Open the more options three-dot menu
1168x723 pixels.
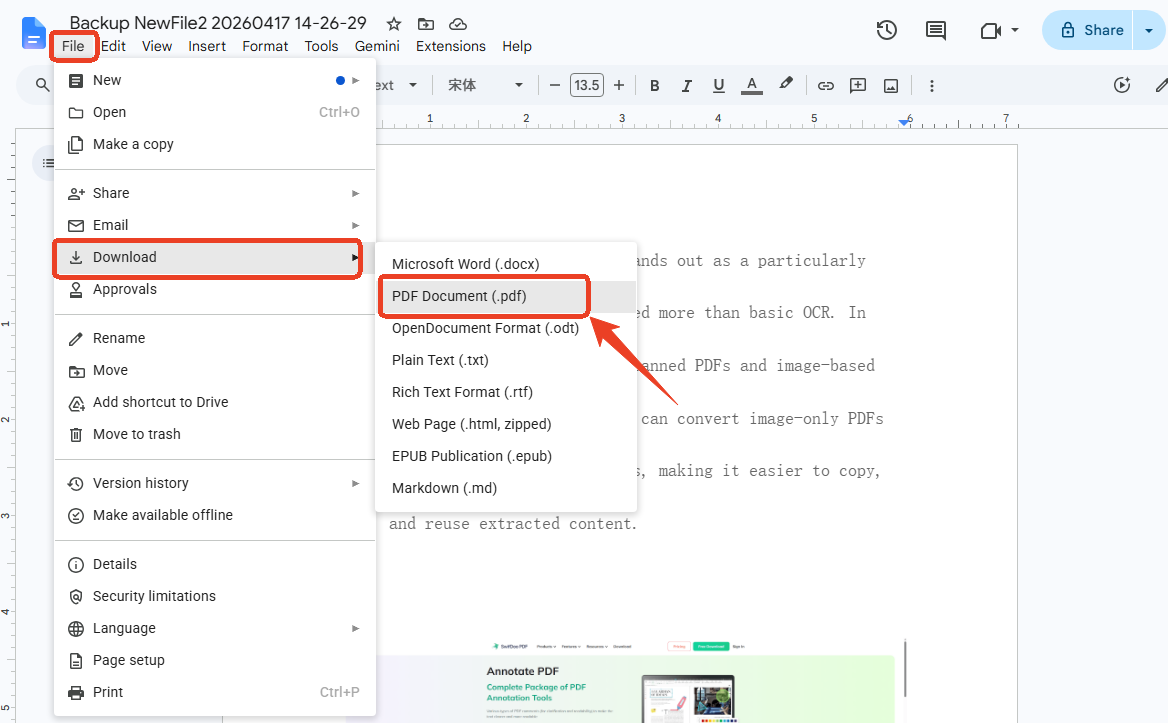(x=931, y=86)
